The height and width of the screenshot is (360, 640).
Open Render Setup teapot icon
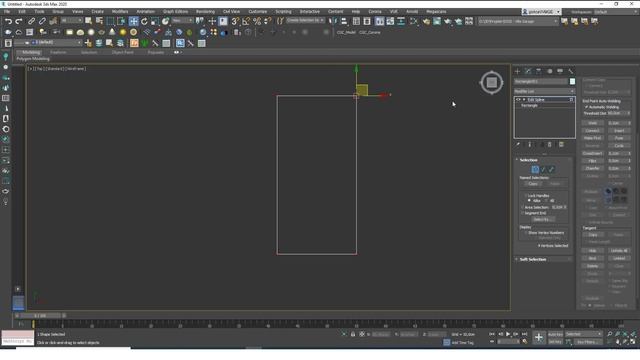(426, 21)
